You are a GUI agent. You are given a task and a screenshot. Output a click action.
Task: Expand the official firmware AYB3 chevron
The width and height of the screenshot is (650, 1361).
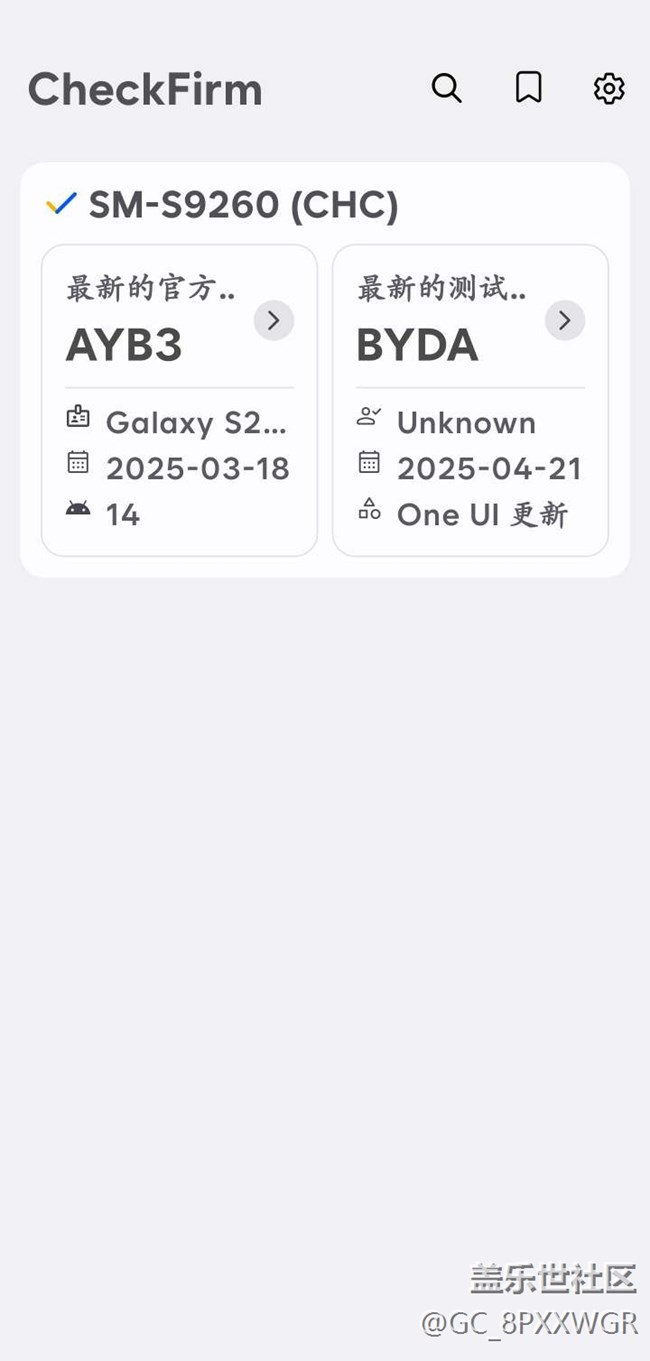click(273, 320)
